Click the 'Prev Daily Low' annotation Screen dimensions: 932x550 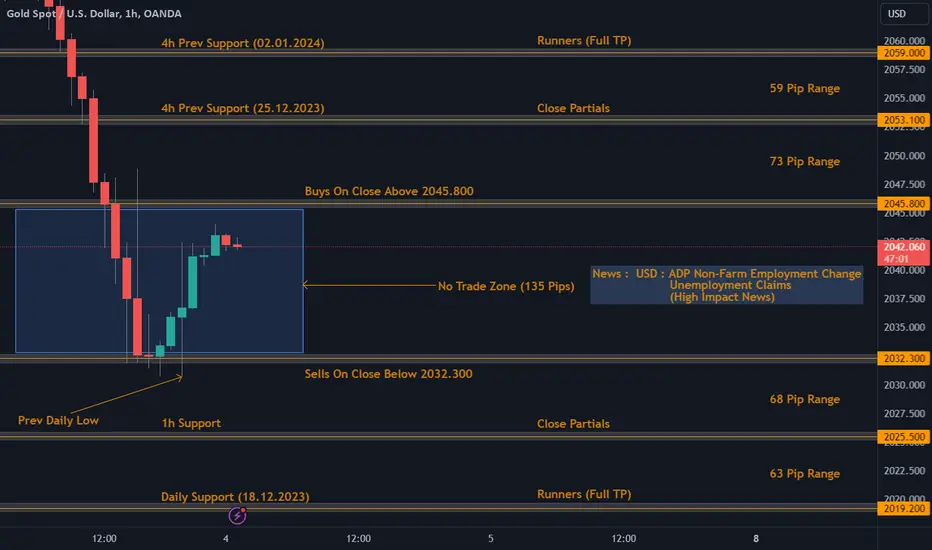58,420
